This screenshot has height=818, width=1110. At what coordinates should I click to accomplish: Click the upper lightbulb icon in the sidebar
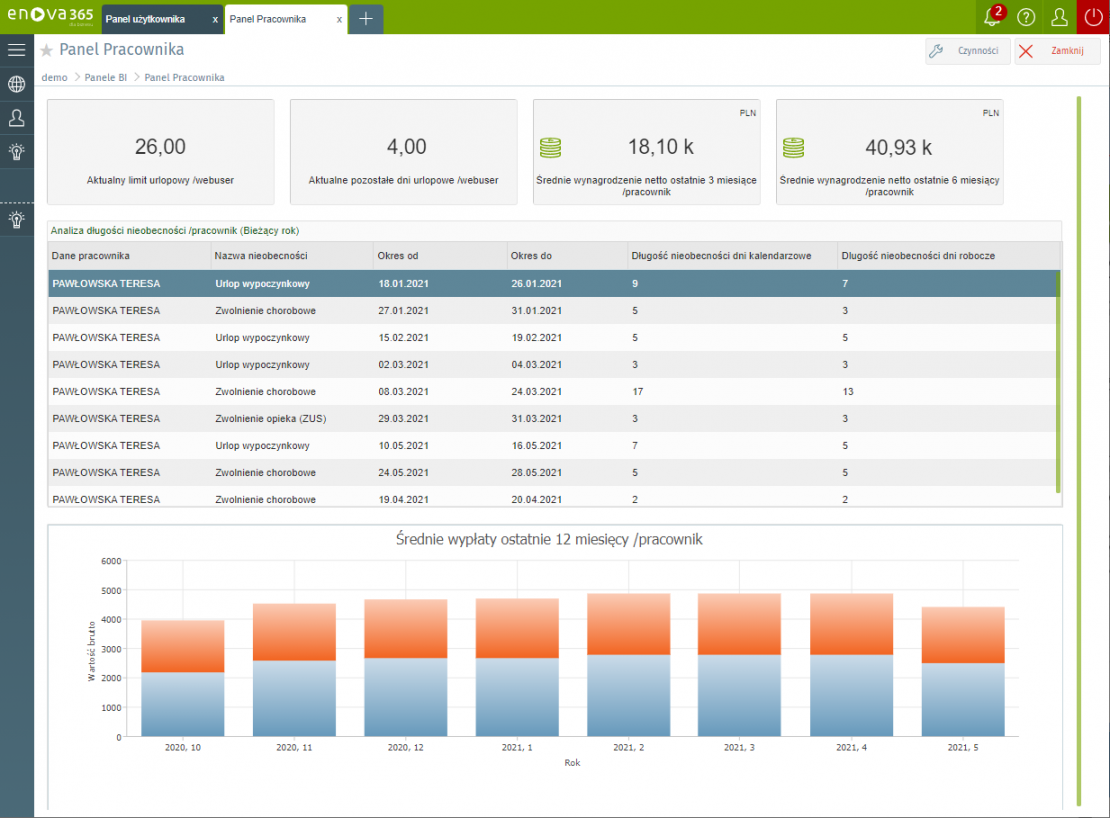[16, 152]
